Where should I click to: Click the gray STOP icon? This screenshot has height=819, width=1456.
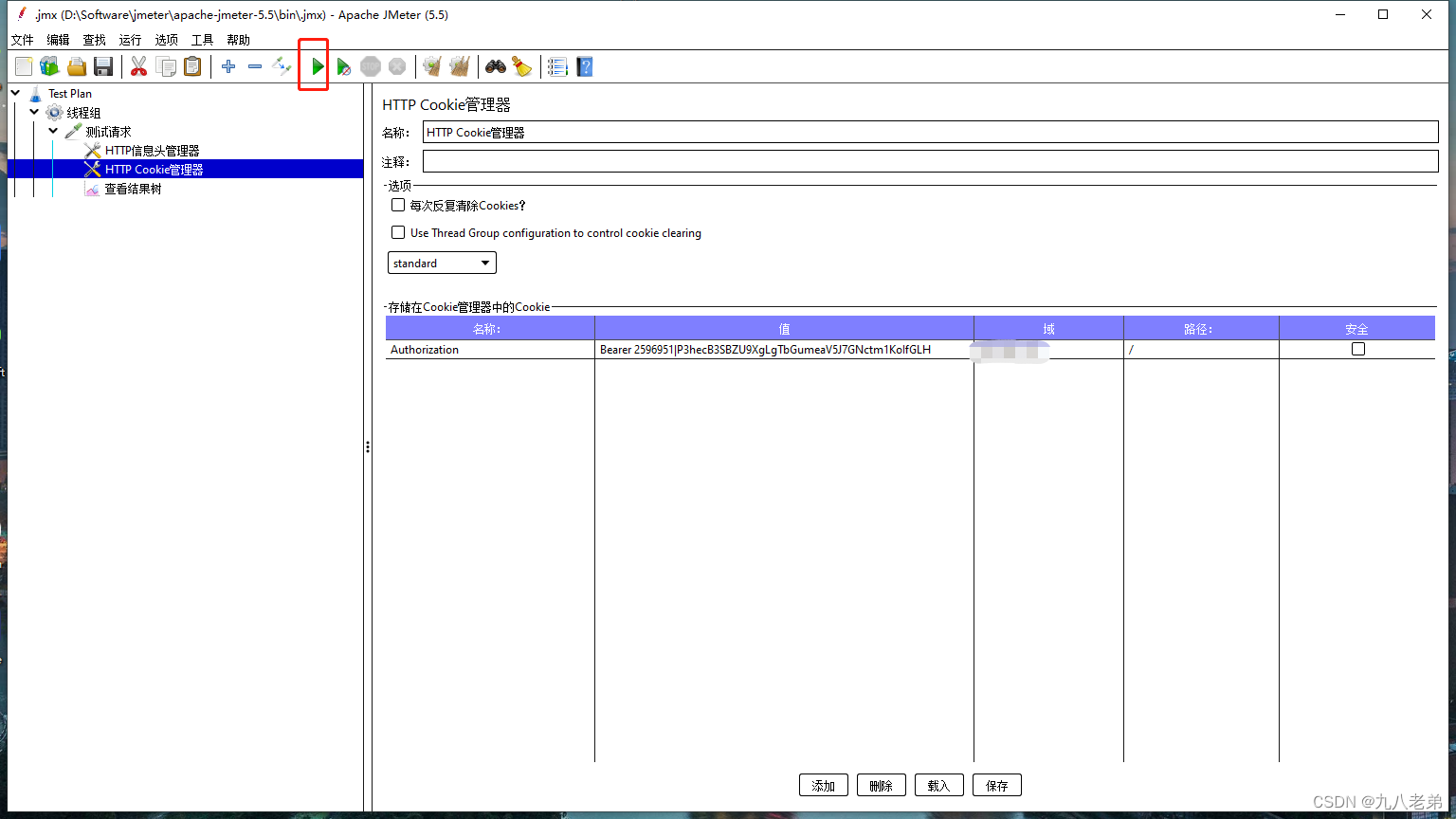371,66
